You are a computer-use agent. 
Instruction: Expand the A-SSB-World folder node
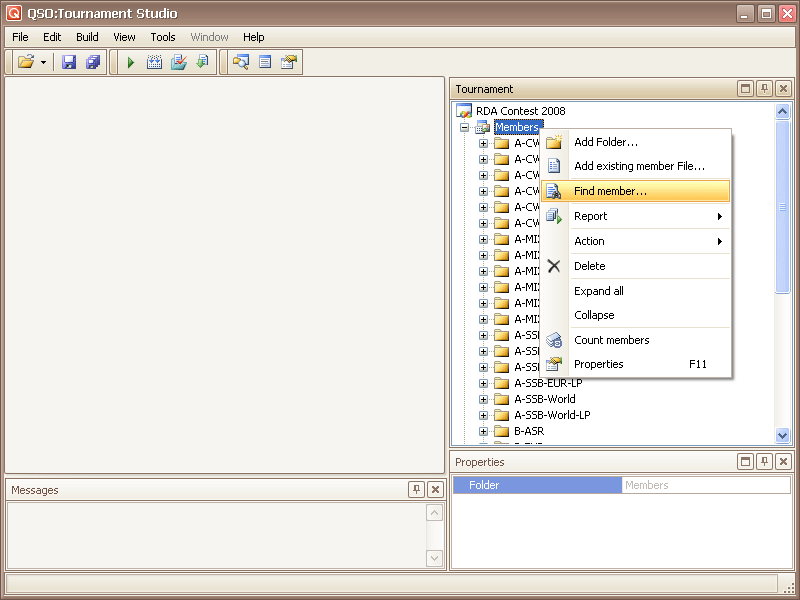click(484, 399)
